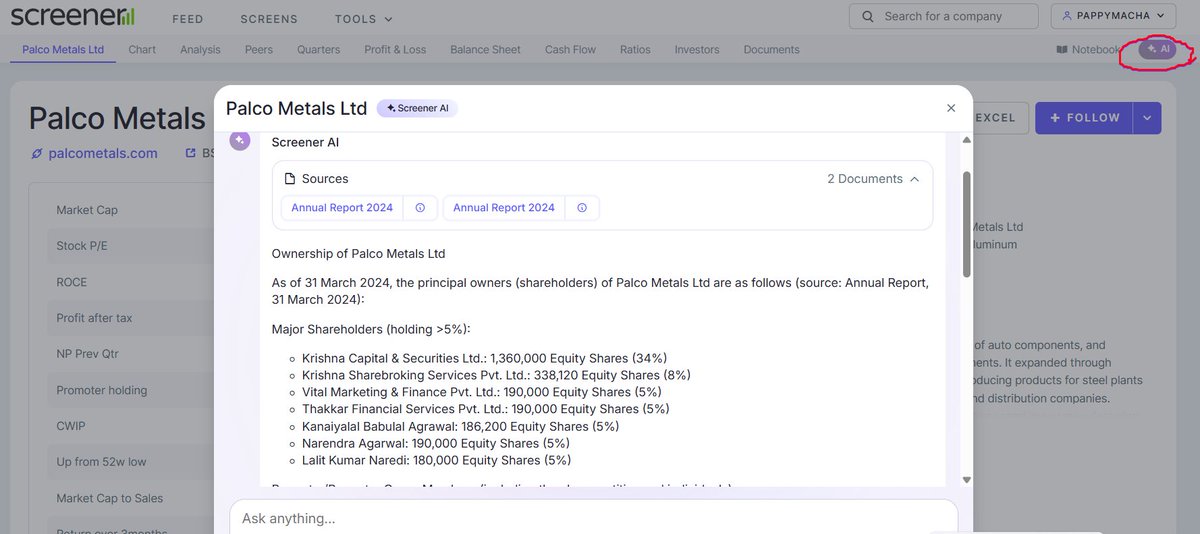Image resolution: width=1200 pixels, height=534 pixels.
Task: Switch to the Analysis tab
Action: point(200,49)
